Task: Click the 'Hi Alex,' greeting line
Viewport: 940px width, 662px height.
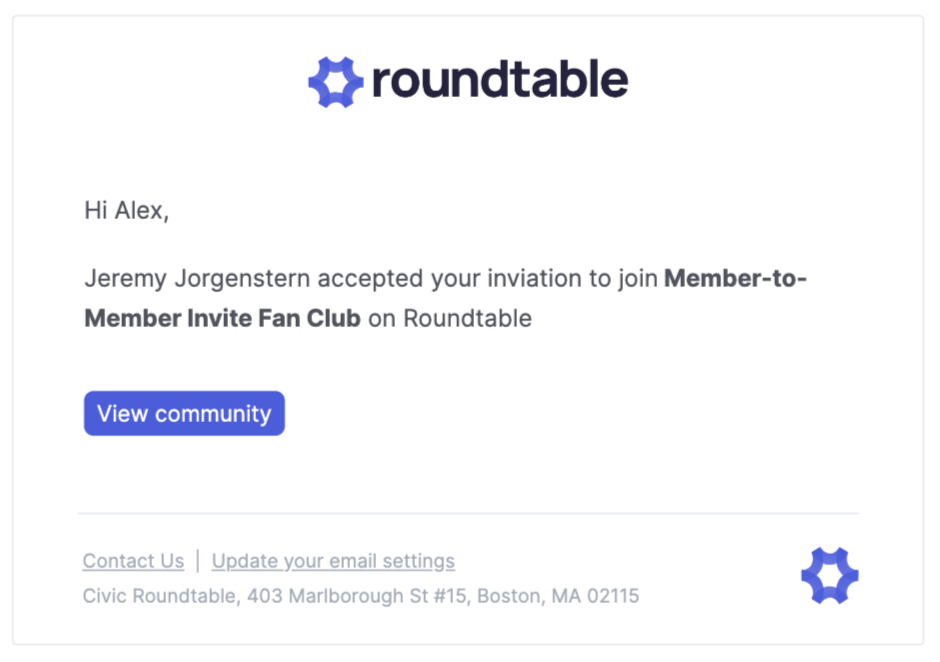Action: point(126,210)
